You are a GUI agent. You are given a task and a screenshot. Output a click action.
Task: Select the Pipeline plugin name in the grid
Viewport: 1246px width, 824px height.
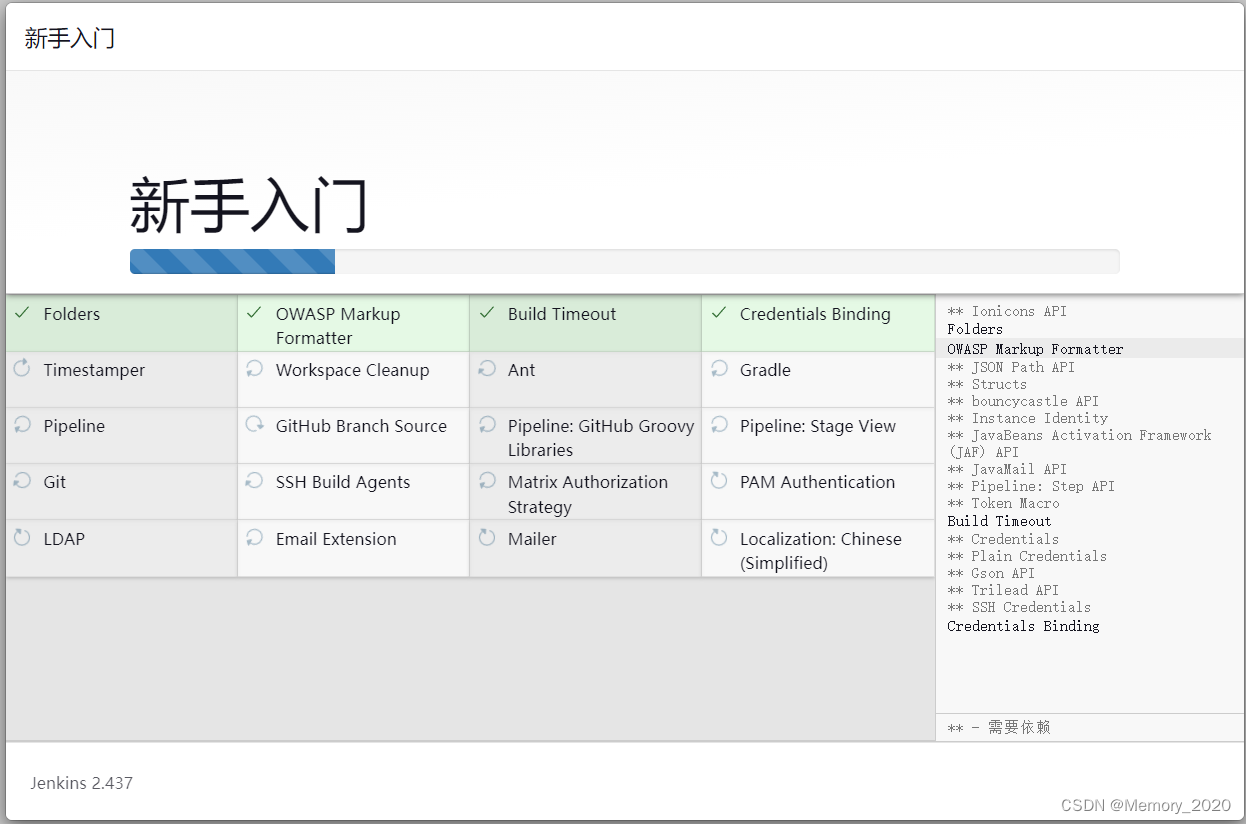74,426
